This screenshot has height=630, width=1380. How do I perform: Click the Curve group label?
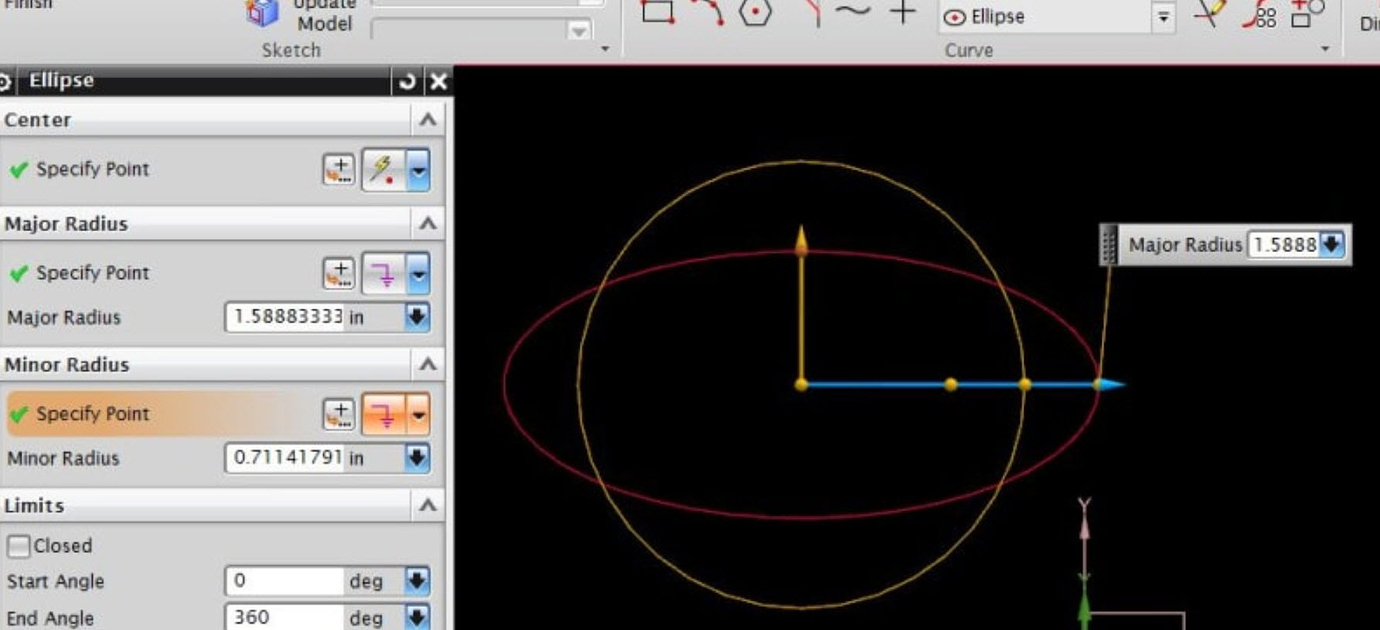967,49
